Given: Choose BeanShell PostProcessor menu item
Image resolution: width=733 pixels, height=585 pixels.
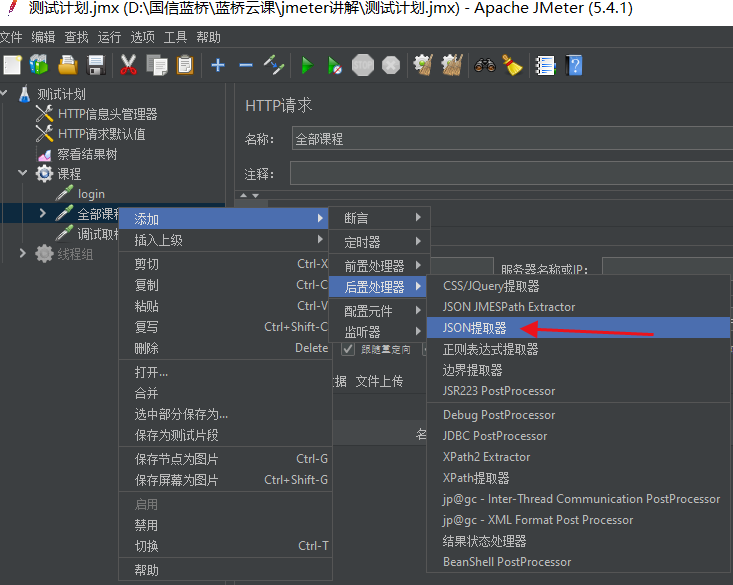Looking at the screenshot, I should tap(578, 562).
